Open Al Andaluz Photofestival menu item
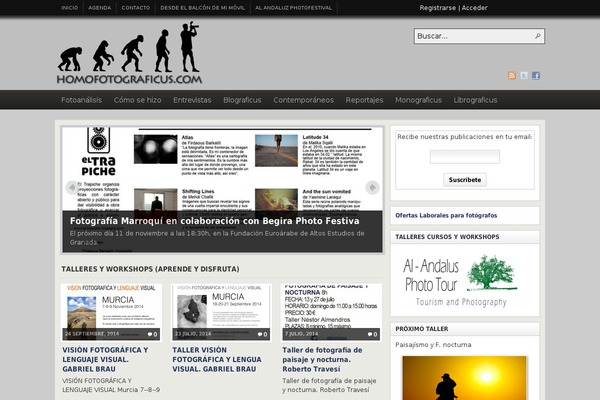This screenshot has width=600, height=400. [x=293, y=8]
